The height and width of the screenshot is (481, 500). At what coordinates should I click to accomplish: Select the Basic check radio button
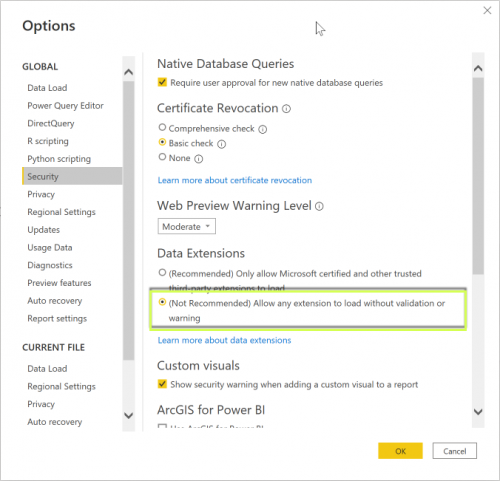[x=162, y=142]
